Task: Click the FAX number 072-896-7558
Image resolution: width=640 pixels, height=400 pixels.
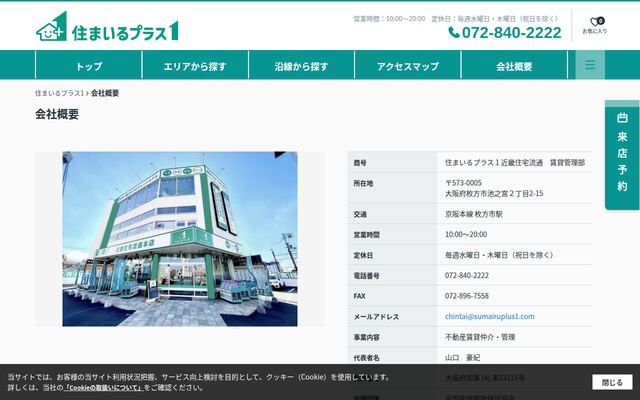Action: tap(467, 296)
